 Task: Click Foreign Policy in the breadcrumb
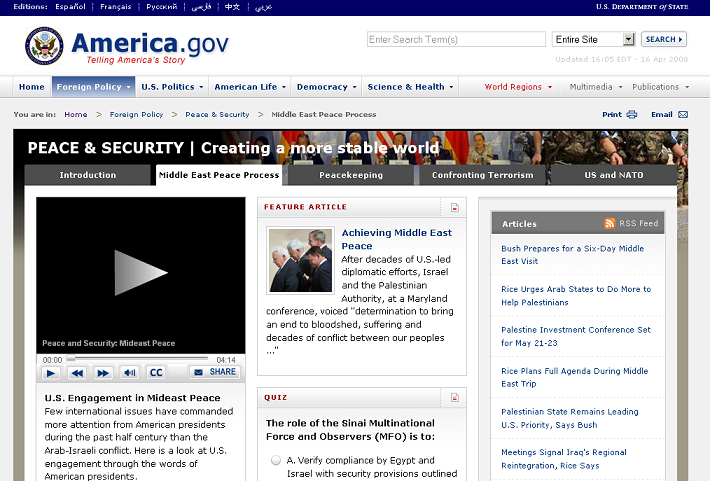point(136,115)
